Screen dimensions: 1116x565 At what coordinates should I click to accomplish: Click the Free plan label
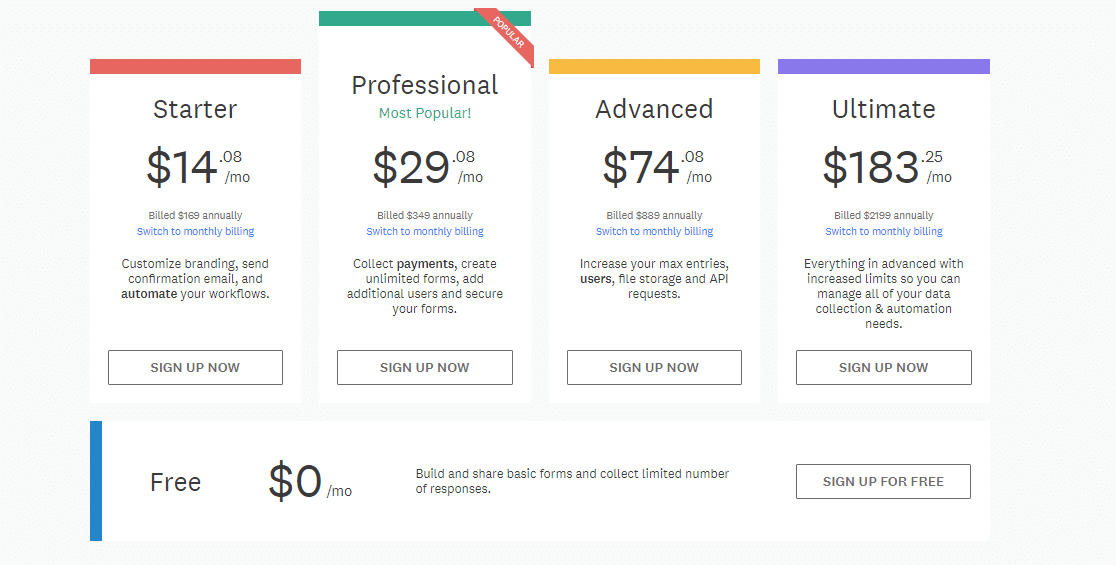tap(175, 482)
